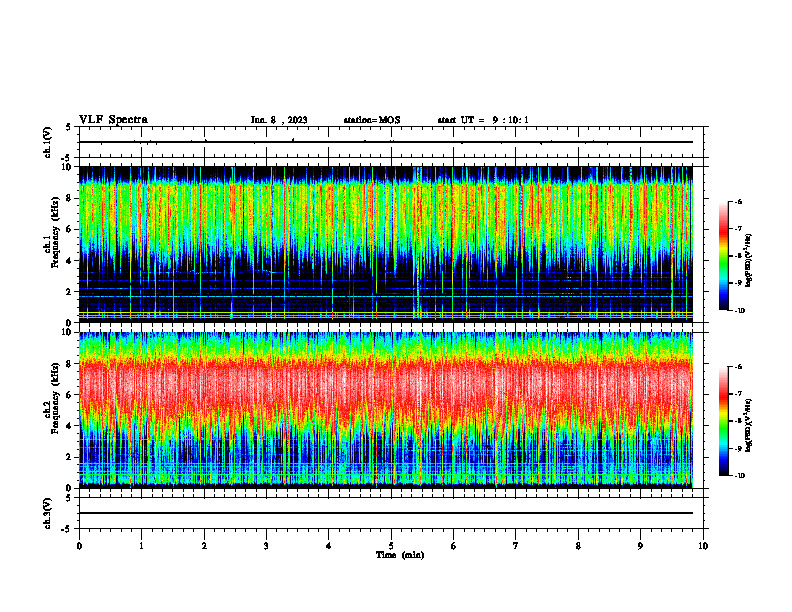Viewport: 792px width, 612px height.
Task: Click the ch.2 frequency tick "4"
Action: (70, 426)
